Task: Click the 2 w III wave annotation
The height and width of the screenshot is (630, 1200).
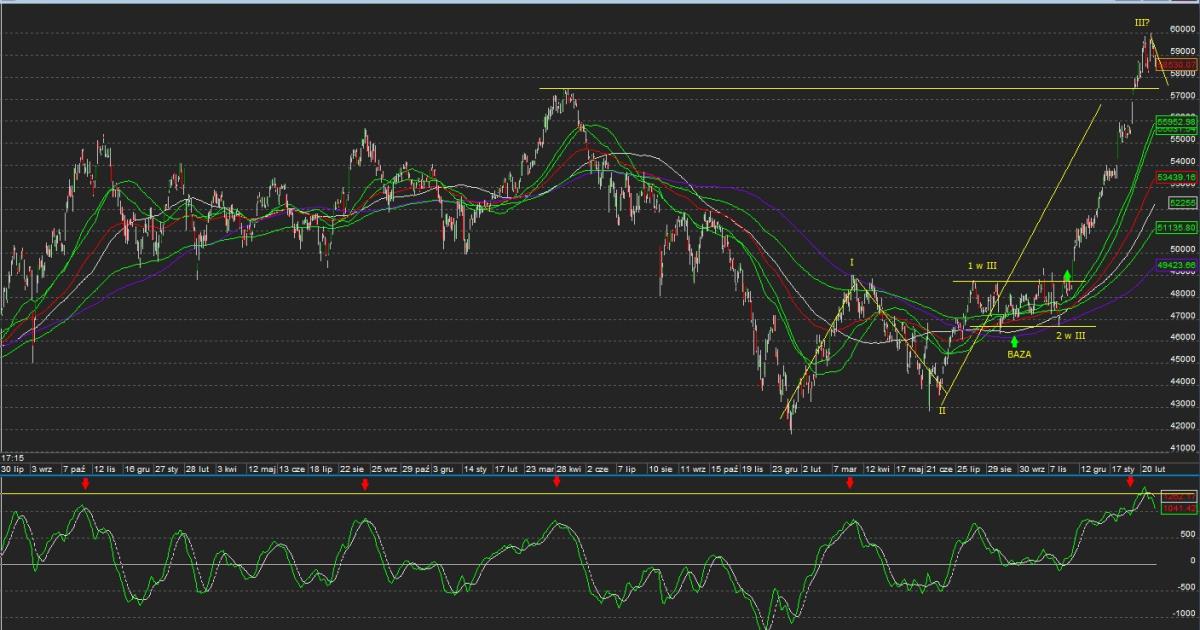Action: (x=1070, y=336)
